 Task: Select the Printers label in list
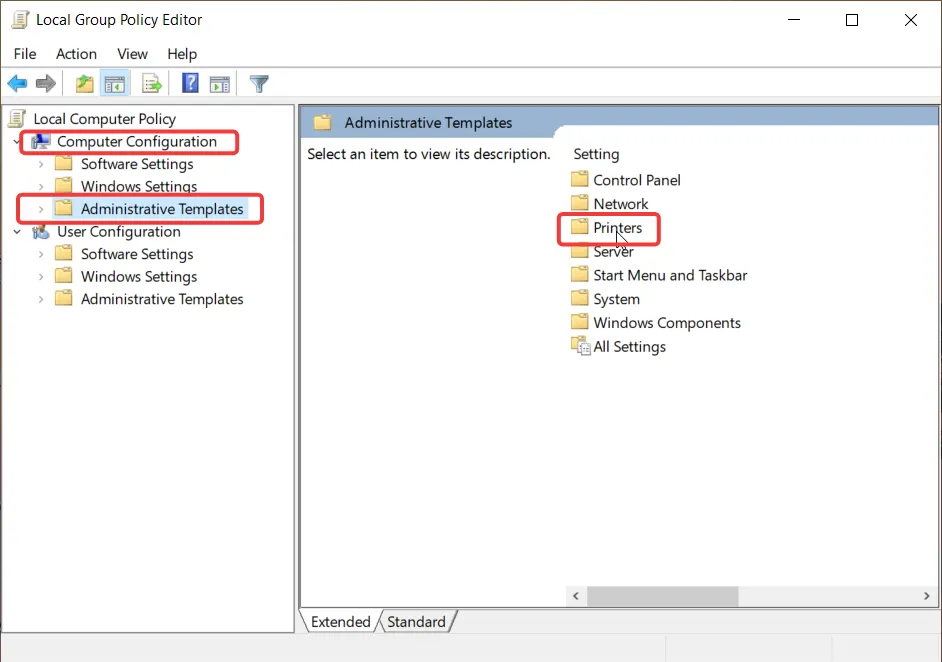pos(618,228)
